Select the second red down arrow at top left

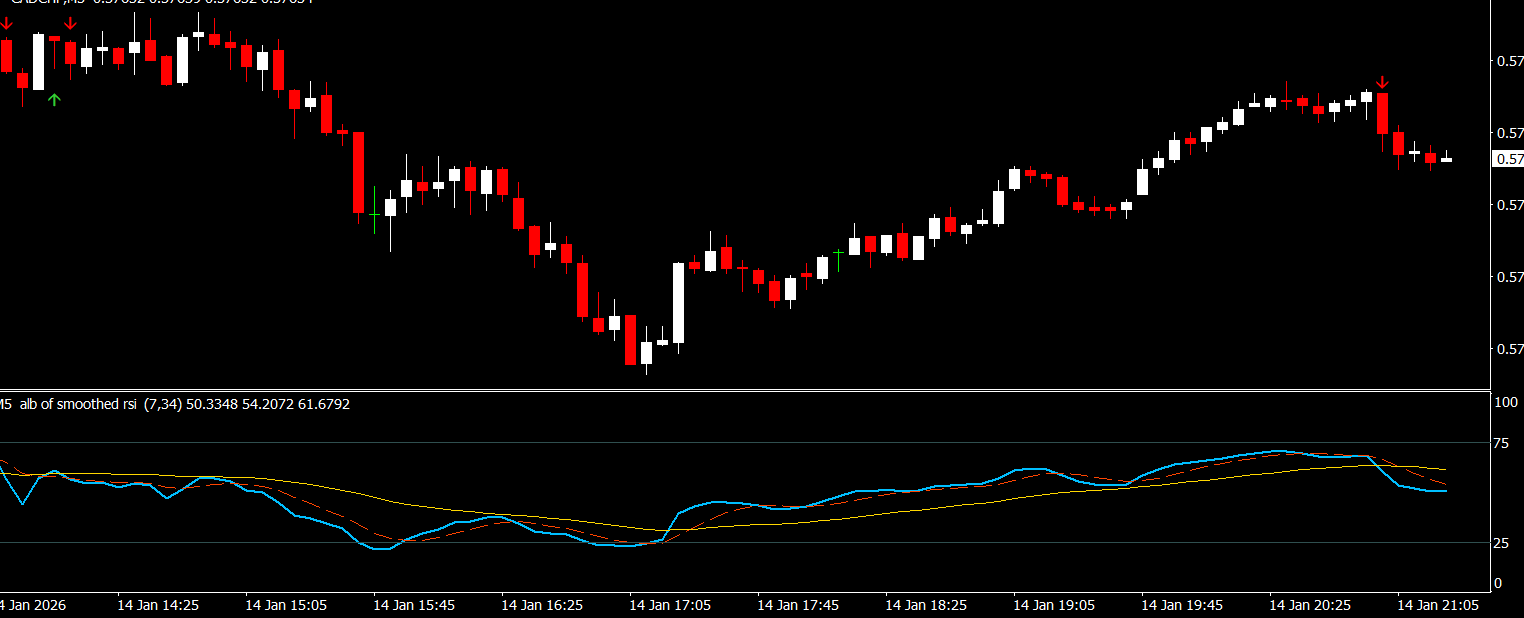tap(70, 23)
